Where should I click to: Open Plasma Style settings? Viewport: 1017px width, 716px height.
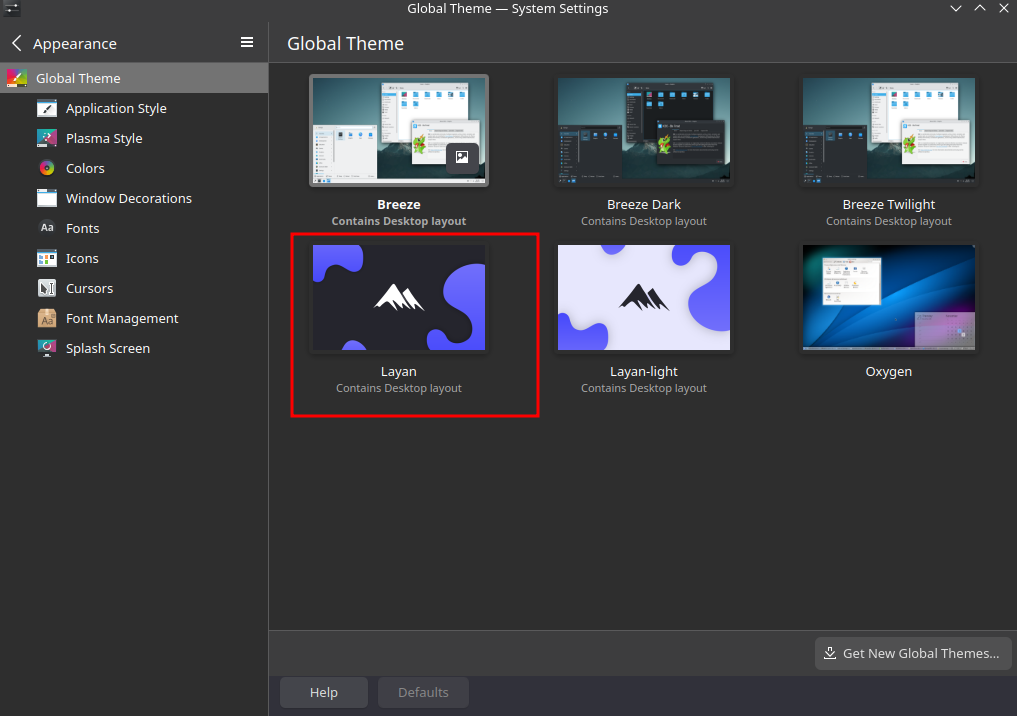[134, 138]
